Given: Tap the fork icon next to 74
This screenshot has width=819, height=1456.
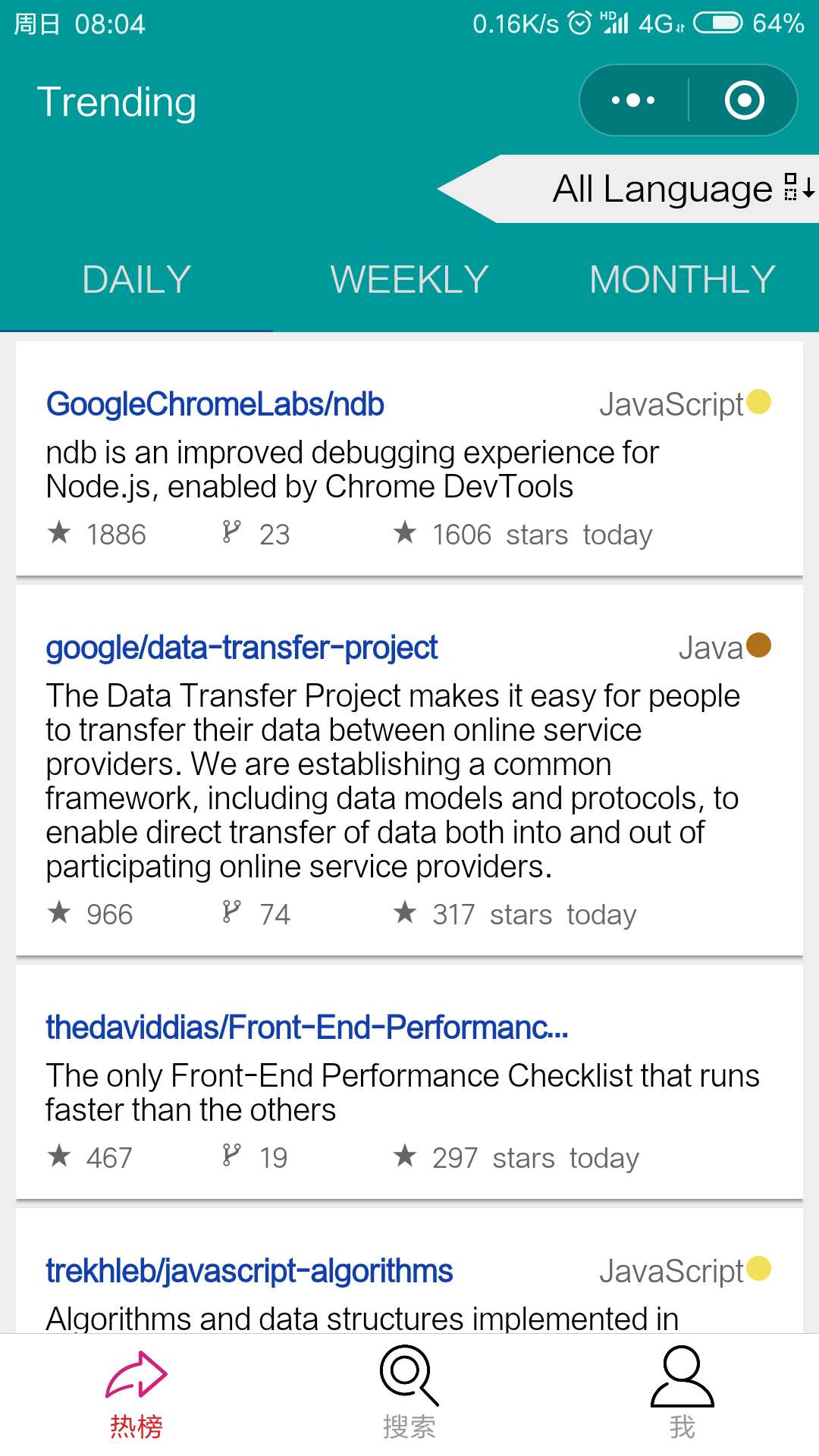Looking at the screenshot, I should (x=231, y=912).
